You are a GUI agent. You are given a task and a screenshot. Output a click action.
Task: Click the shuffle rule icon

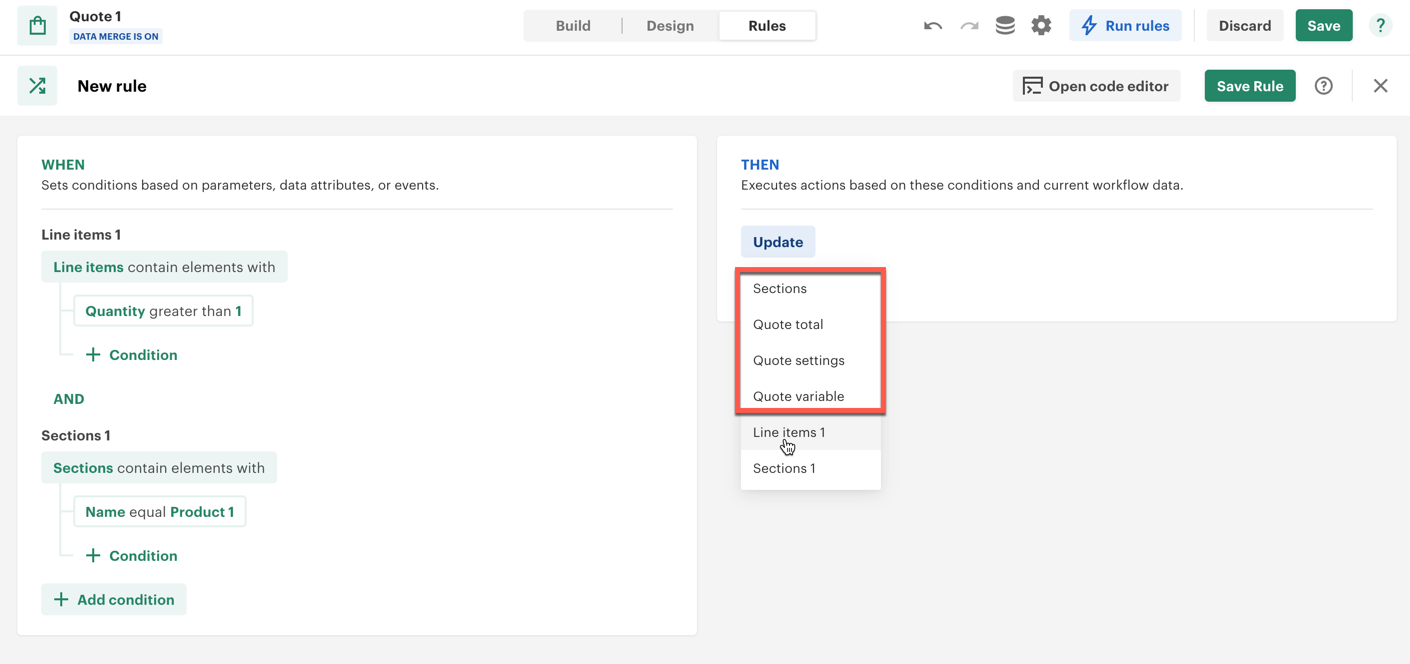(x=38, y=86)
